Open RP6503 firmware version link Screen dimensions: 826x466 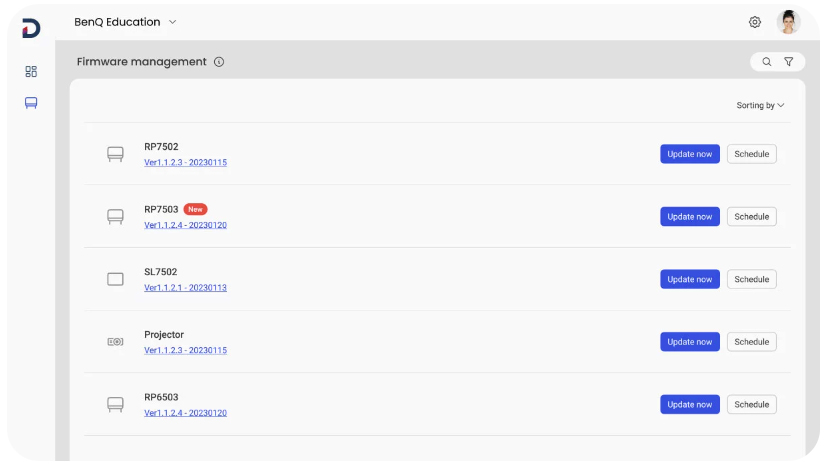pos(185,413)
